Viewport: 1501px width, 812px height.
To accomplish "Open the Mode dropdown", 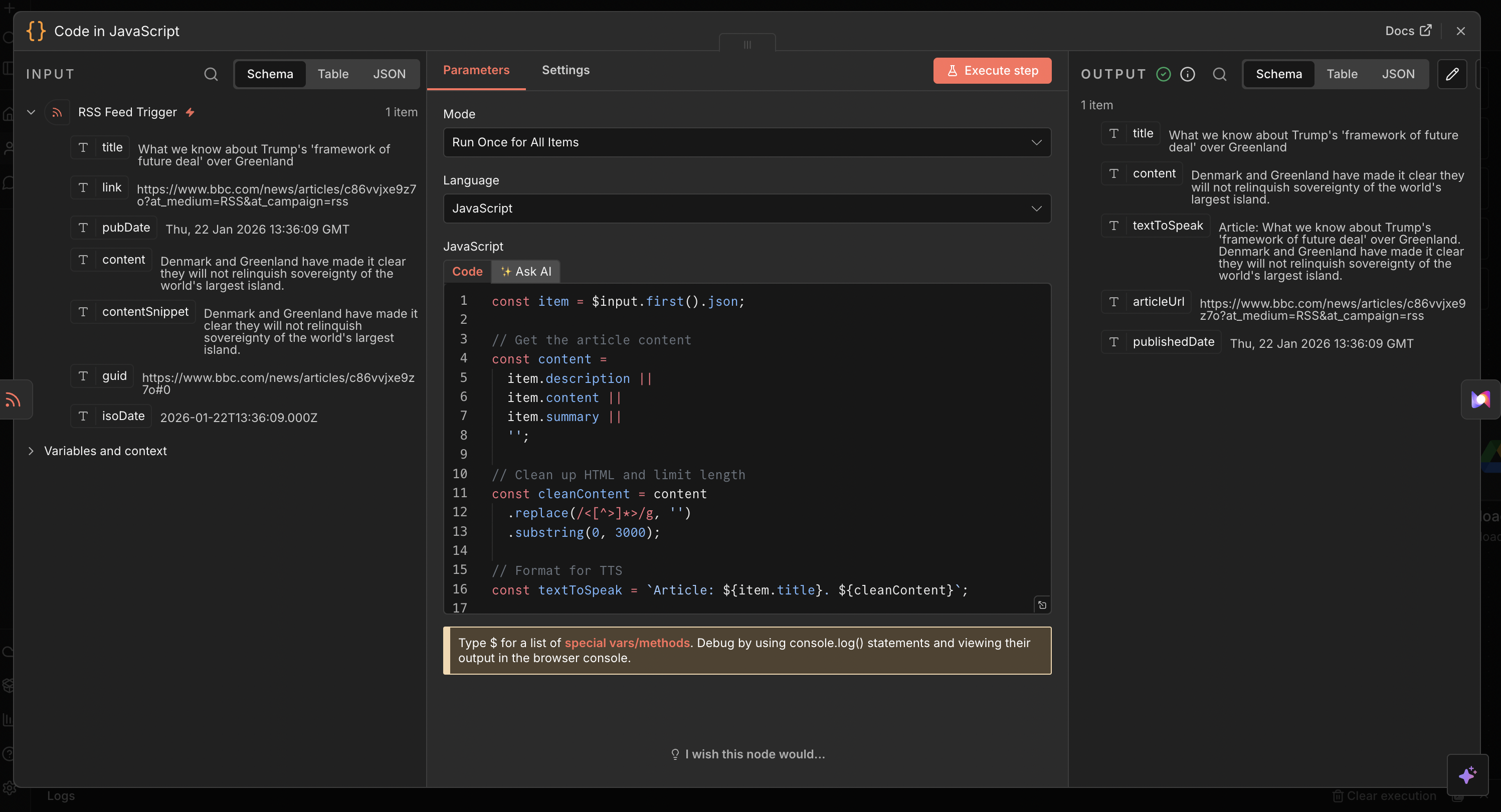I will pos(747,142).
